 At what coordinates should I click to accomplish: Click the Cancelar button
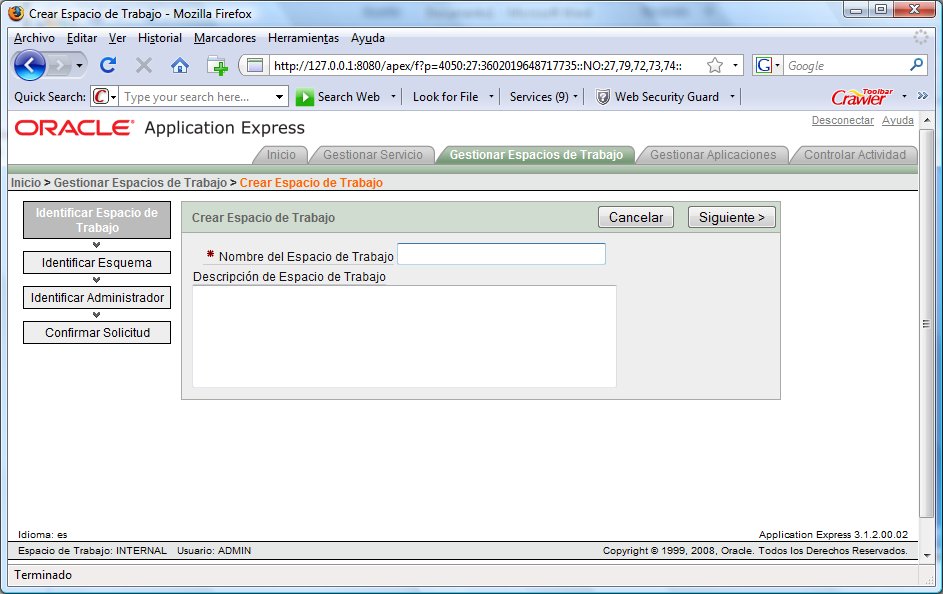[x=636, y=217]
